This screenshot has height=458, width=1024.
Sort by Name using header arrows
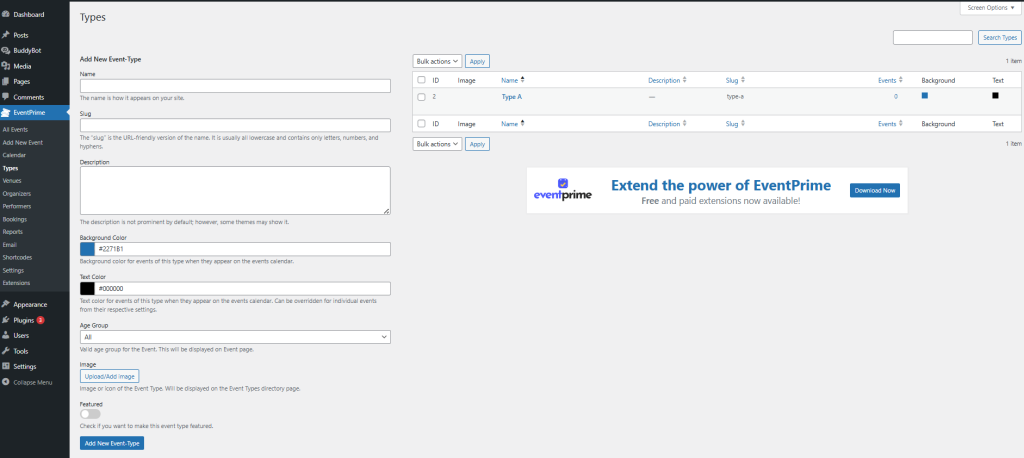click(x=522, y=80)
